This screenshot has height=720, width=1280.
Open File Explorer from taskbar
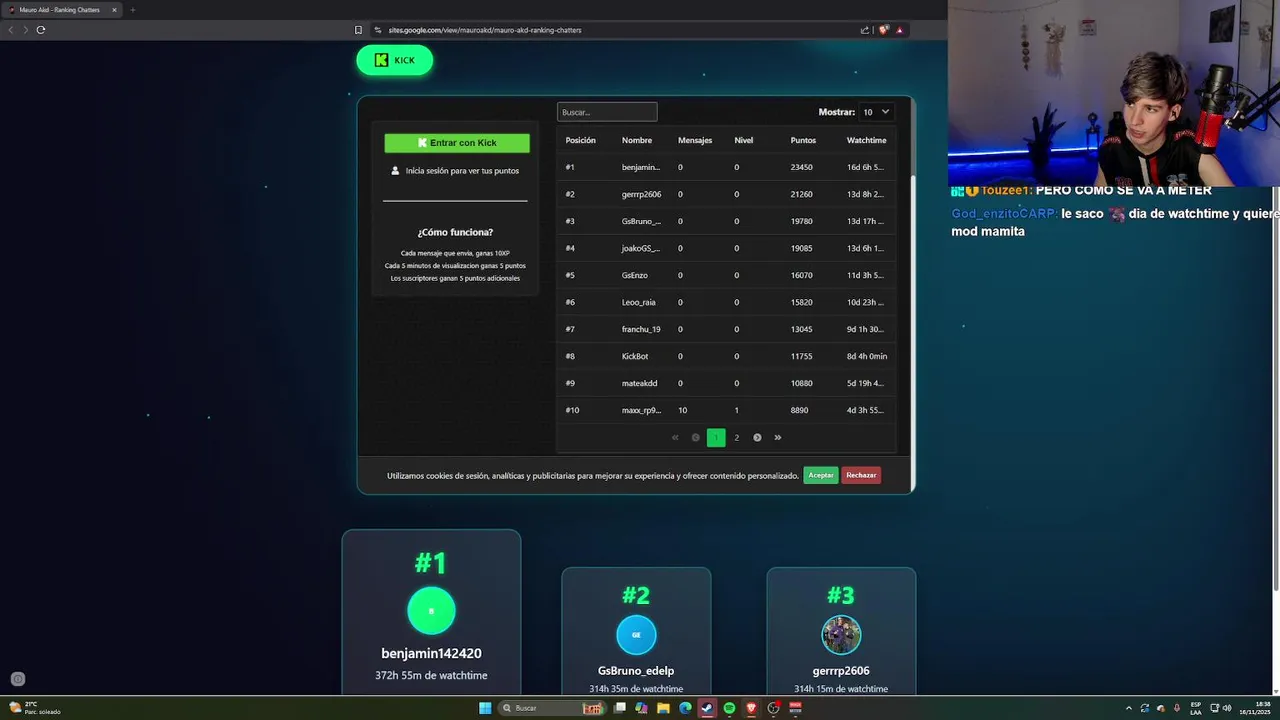tap(663, 708)
